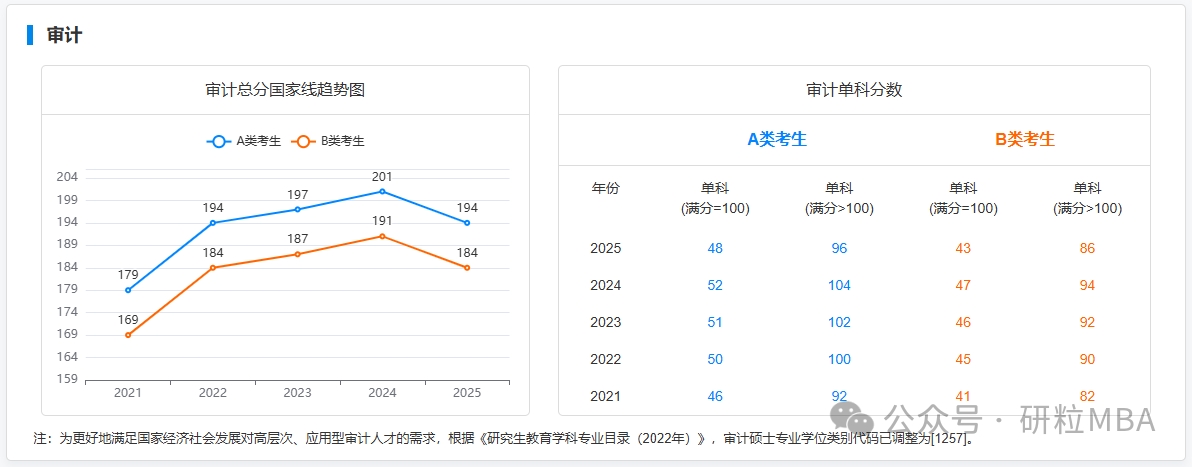Image resolution: width=1192 pixels, height=467 pixels.
Task: Click the 2025 label on chart x-axis
Action: [467, 393]
